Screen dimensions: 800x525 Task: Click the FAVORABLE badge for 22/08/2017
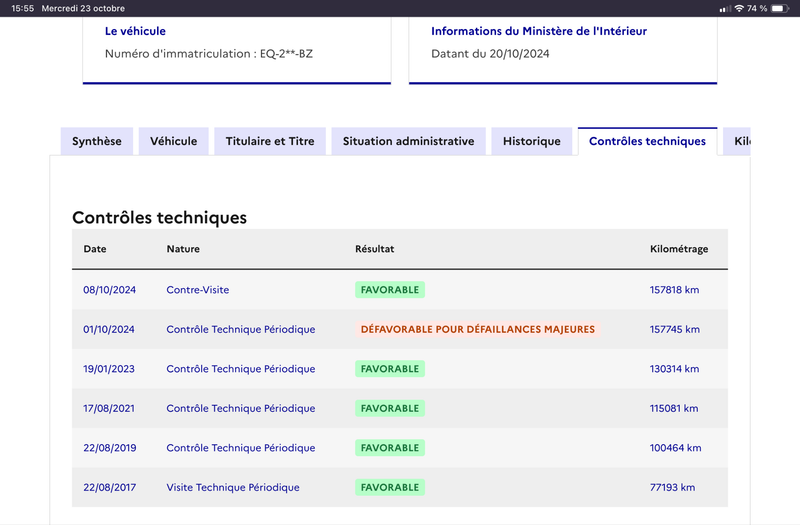click(x=390, y=487)
